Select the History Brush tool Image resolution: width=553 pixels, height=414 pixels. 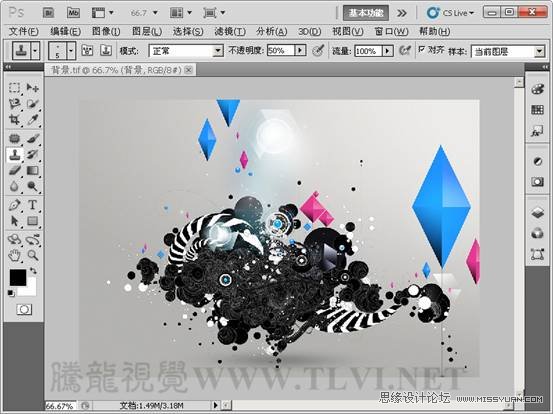pos(32,155)
